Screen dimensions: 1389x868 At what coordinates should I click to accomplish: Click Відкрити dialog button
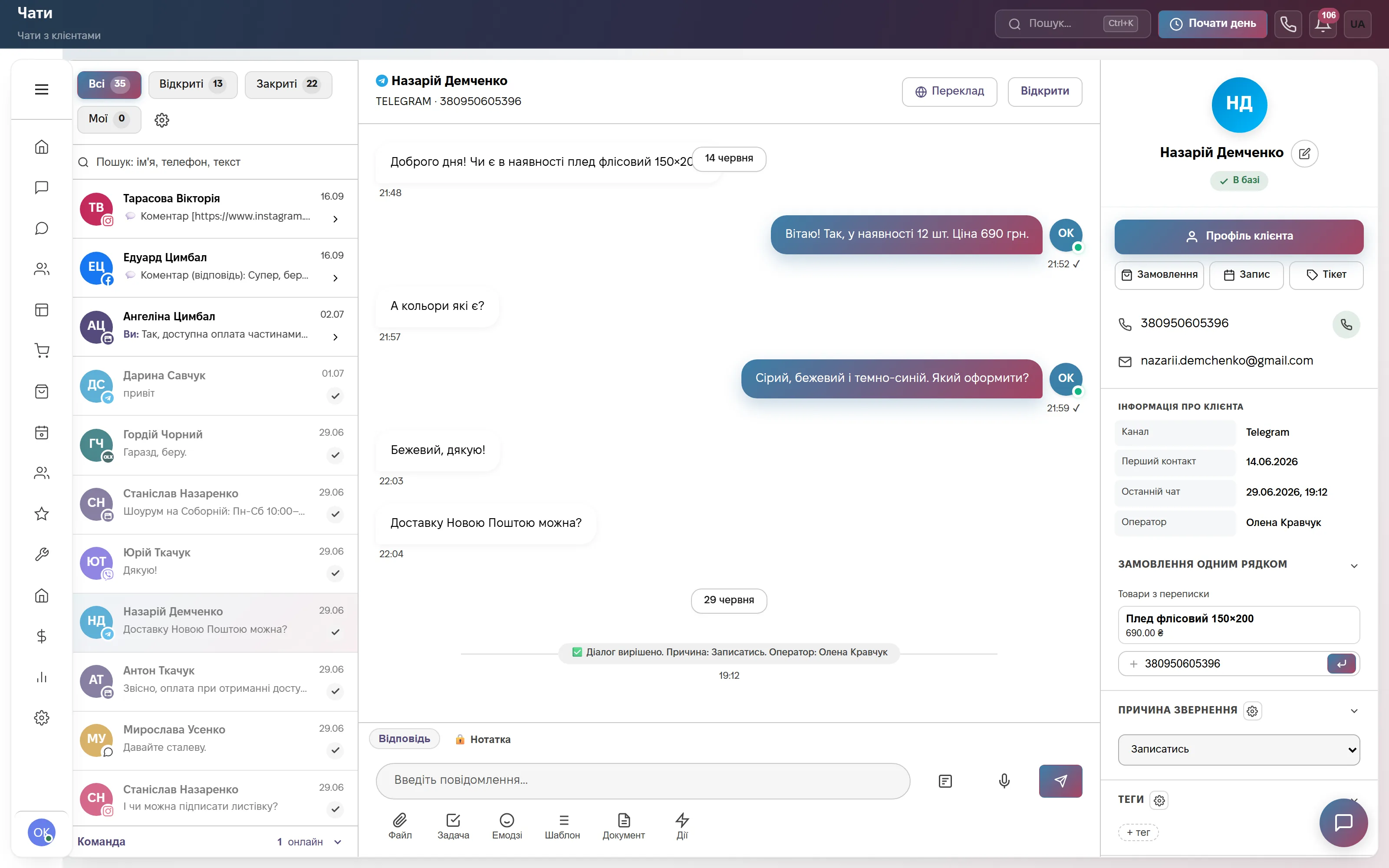coord(1045,92)
